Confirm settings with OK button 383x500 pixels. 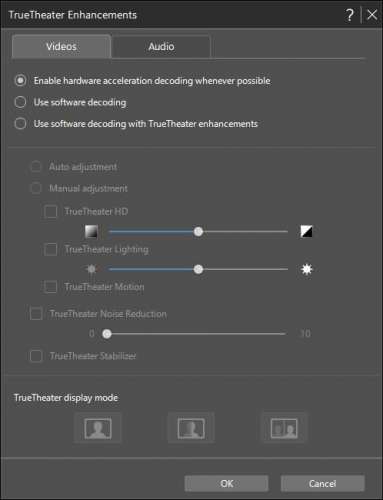click(x=227, y=483)
